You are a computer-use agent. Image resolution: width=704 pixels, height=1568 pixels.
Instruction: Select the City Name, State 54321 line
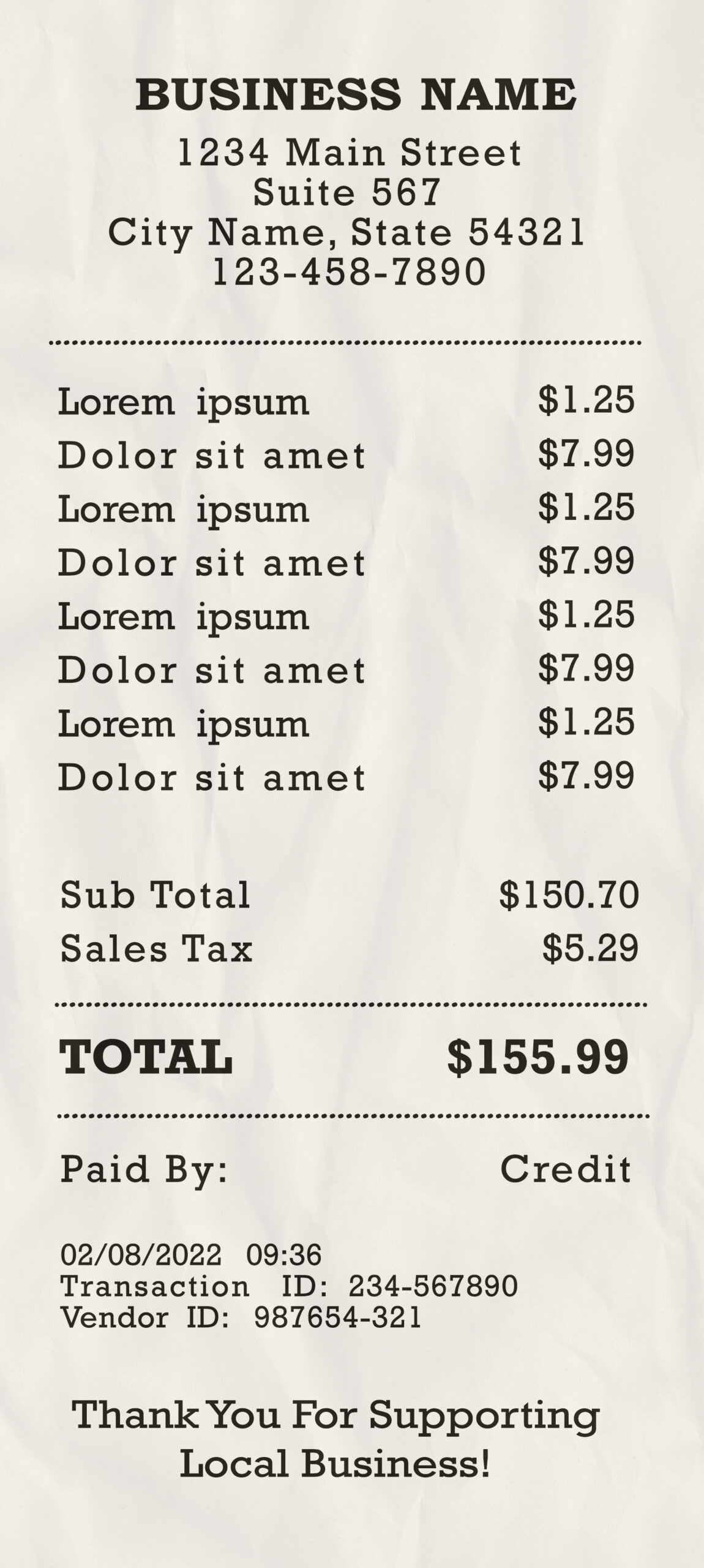346,233
